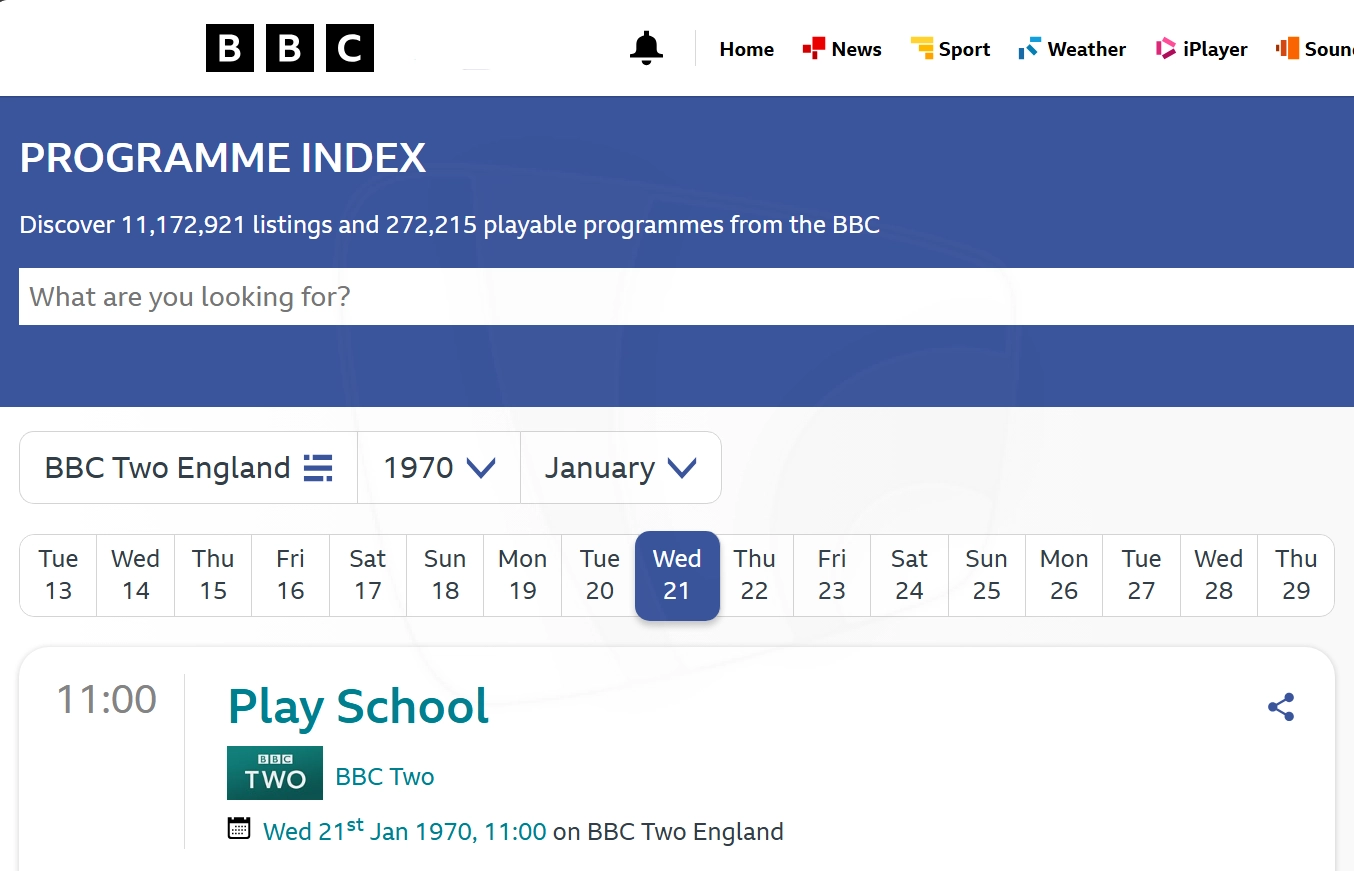Click the Wed 21st Jan 1970 date link
This screenshot has width=1354, height=871.
tap(404, 831)
